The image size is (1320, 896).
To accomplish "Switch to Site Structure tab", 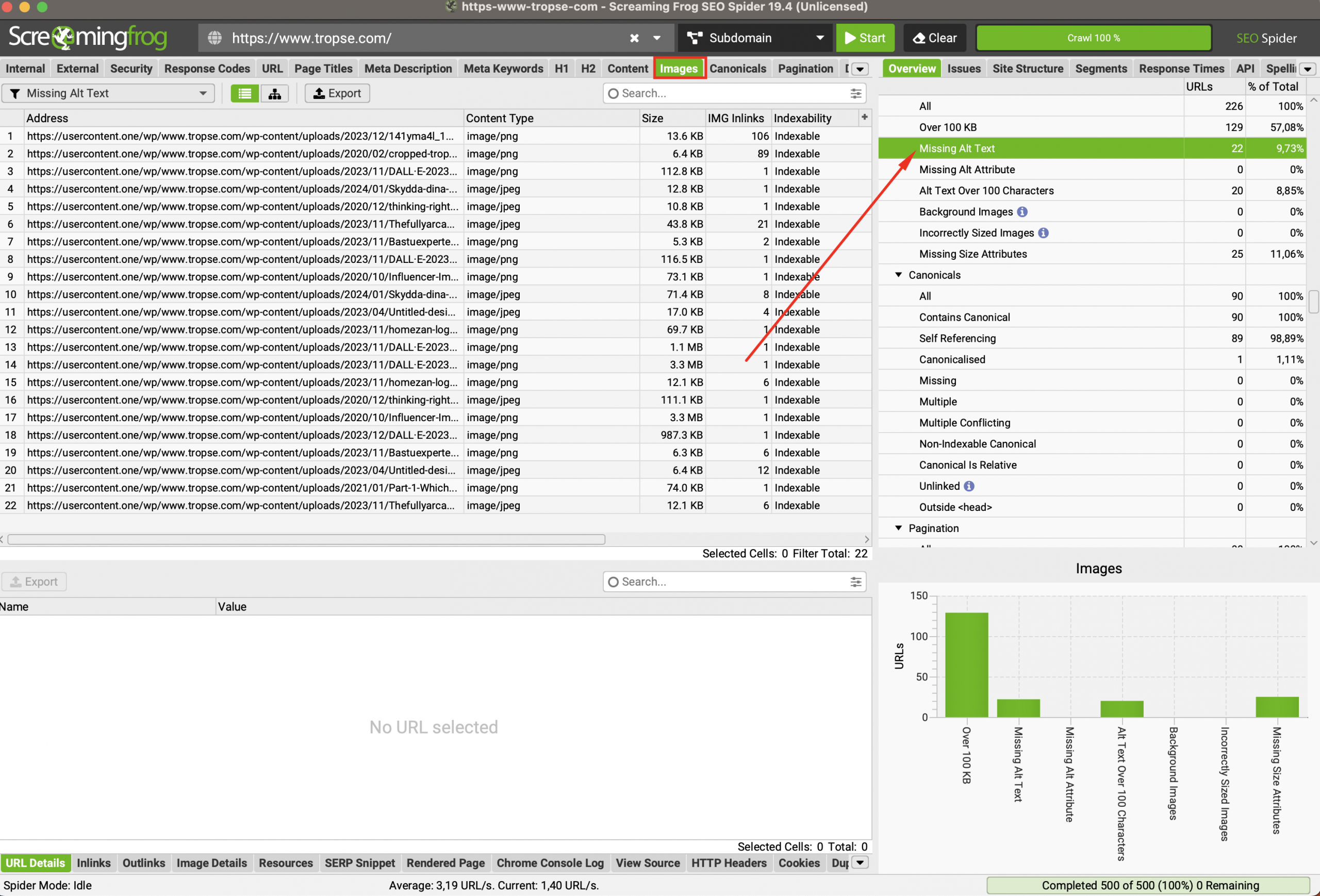I will 1028,69.
